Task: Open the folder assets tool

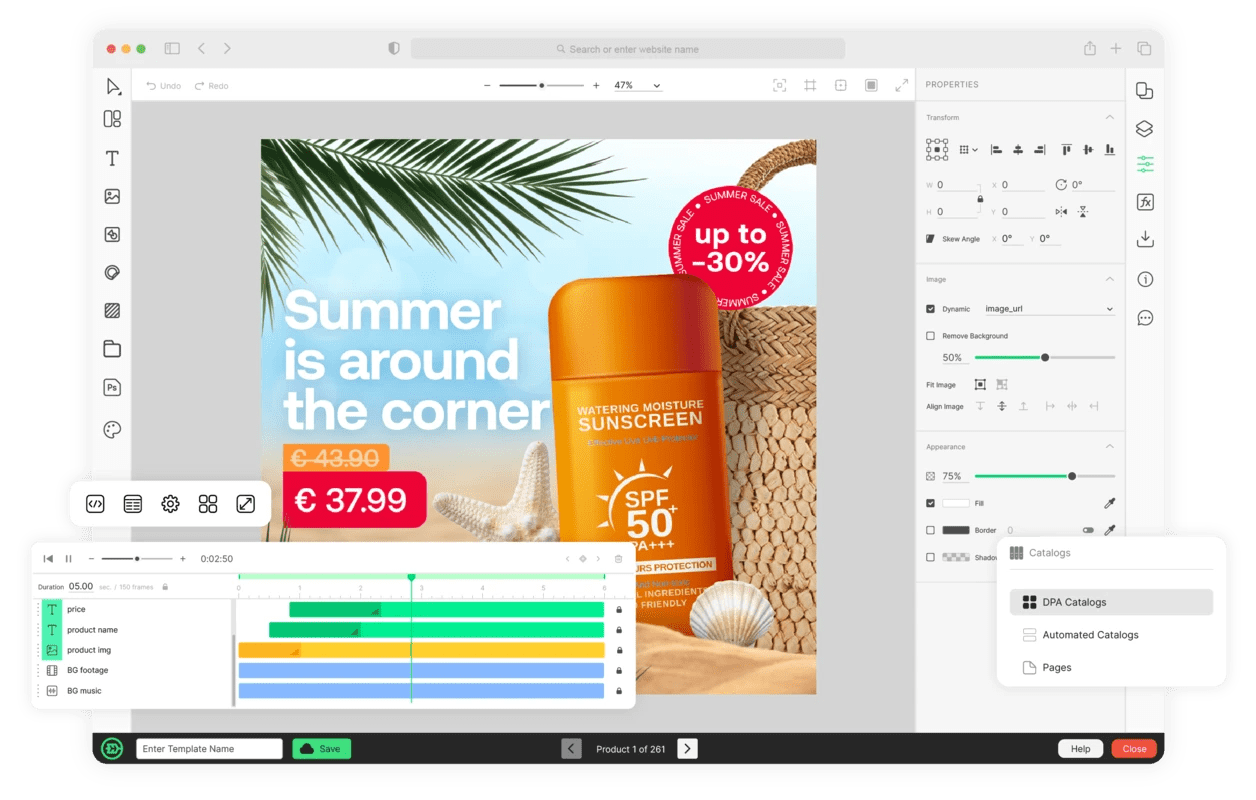Action: pyautogui.click(x=112, y=349)
